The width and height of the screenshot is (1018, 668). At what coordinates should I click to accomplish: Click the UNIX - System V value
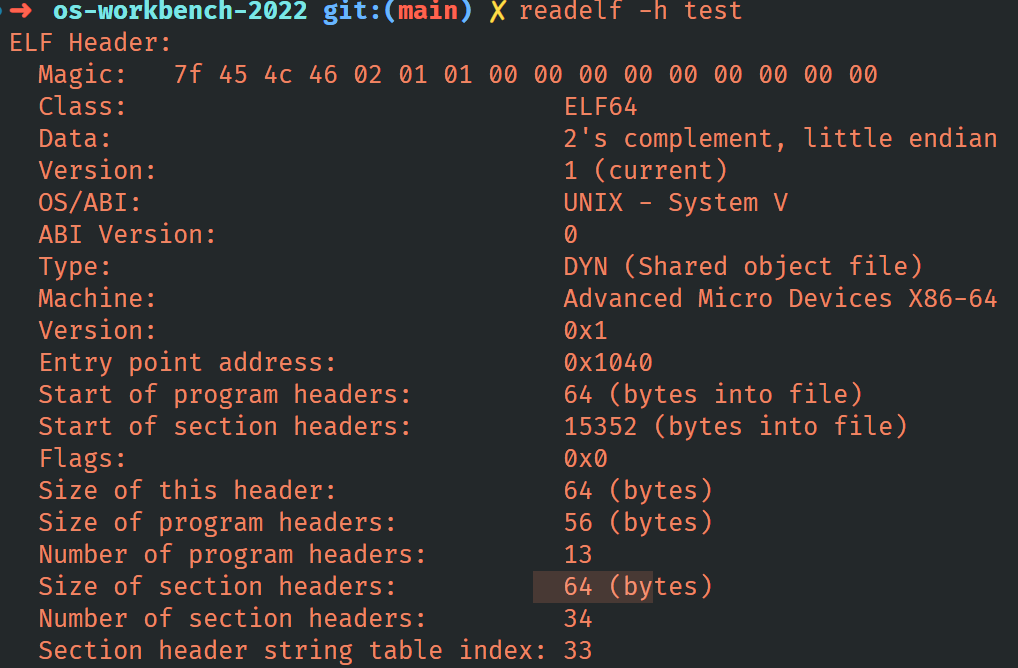tap(675, 203)
